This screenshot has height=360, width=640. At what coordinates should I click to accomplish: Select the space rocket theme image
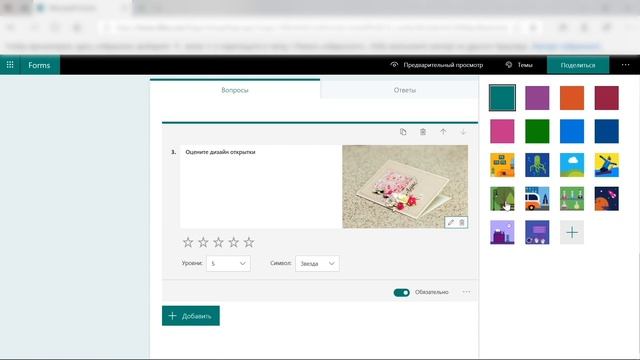click(x=607, y=199)
